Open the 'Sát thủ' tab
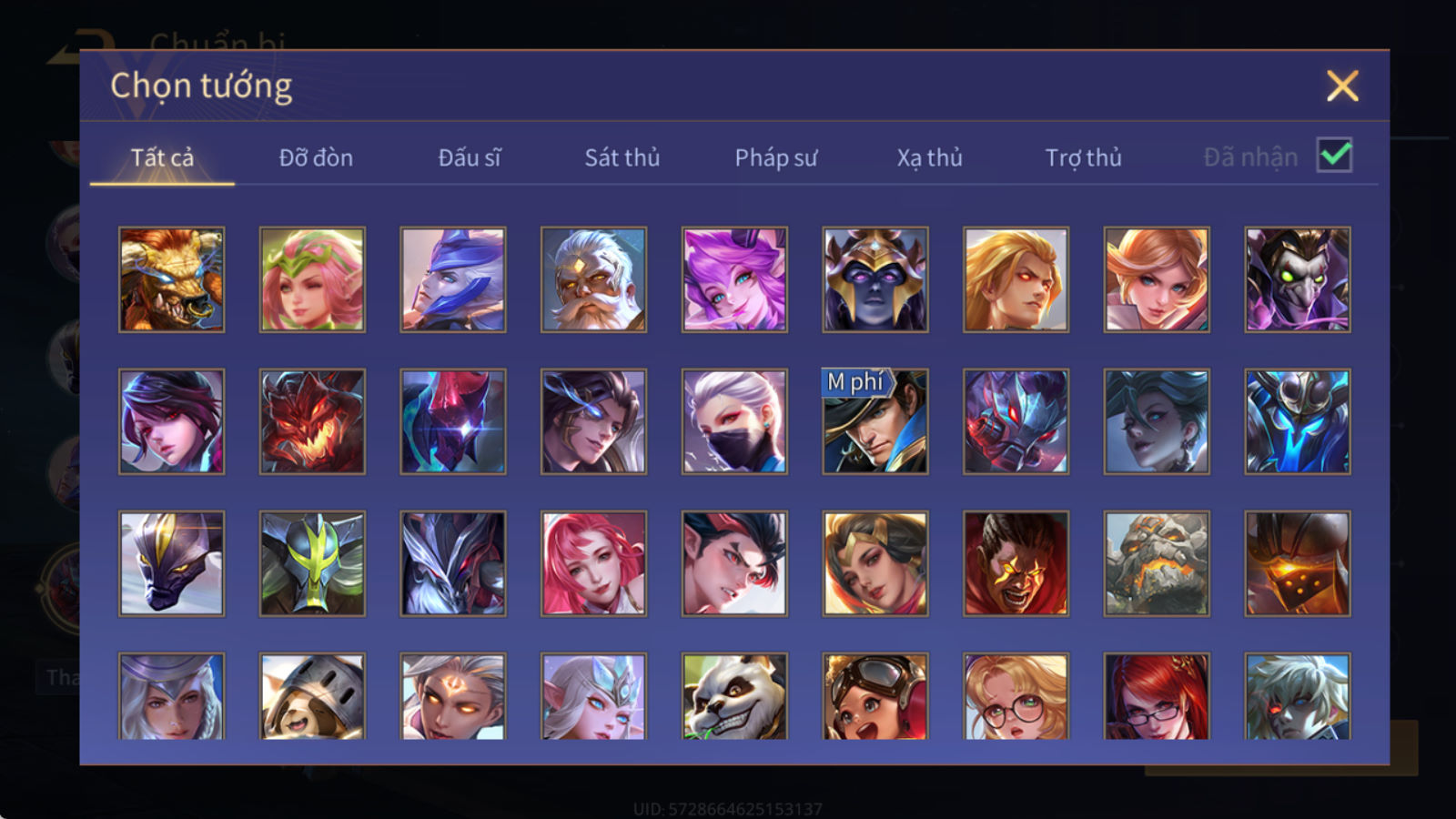1456x819 pixels. 622,157
